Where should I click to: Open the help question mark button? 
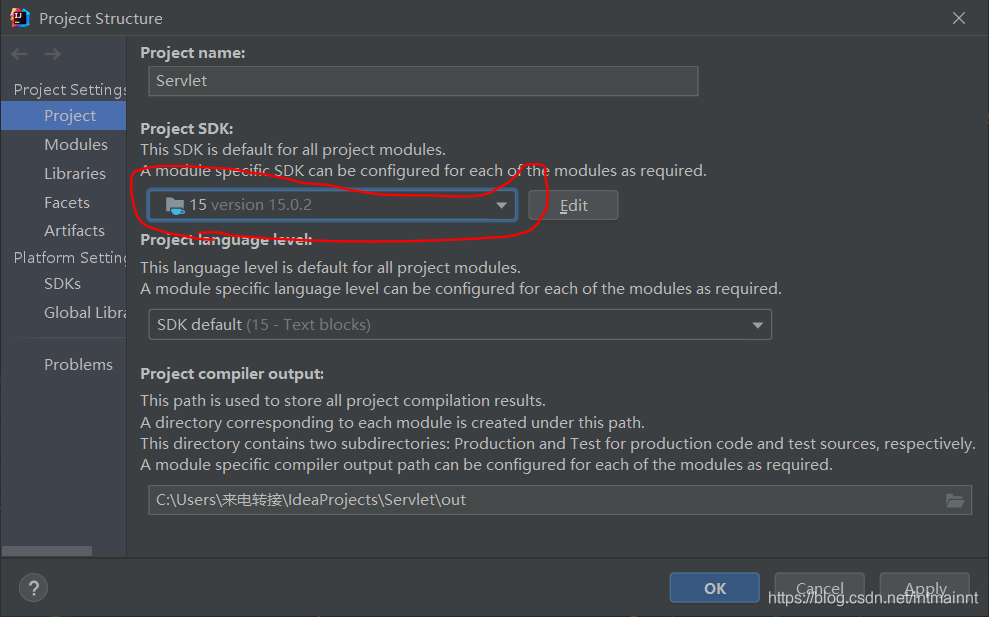(x=33, y=588)
